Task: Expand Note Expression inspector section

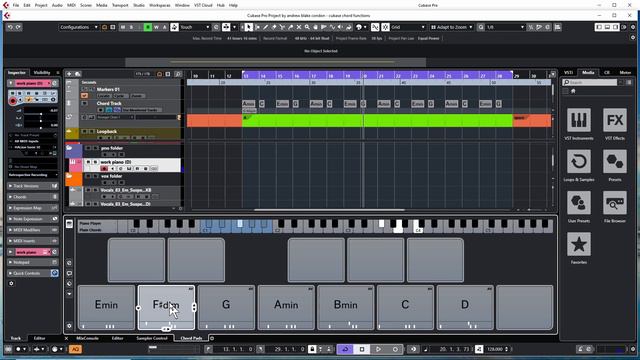Action: [33, 219]
